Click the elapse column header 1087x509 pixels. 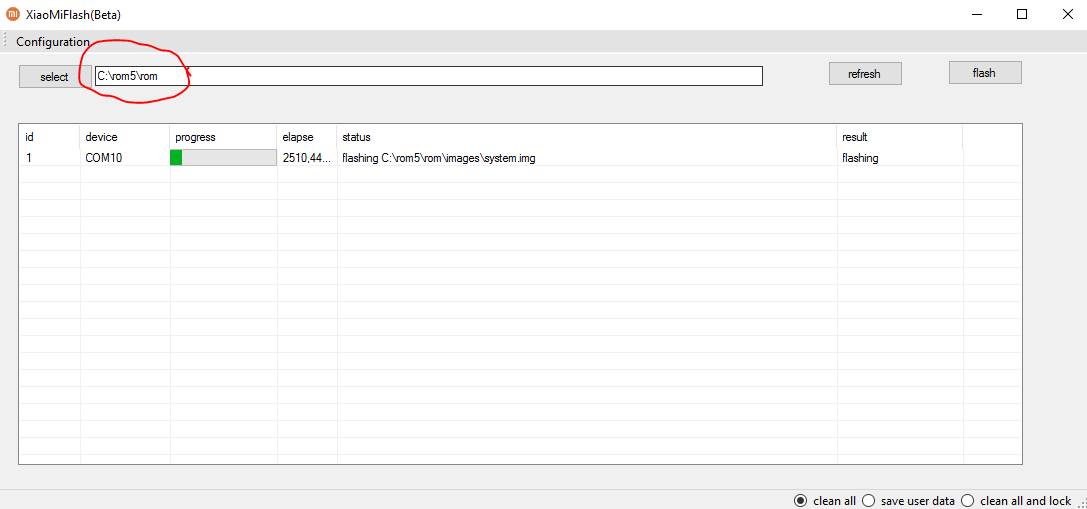(307, 137)
